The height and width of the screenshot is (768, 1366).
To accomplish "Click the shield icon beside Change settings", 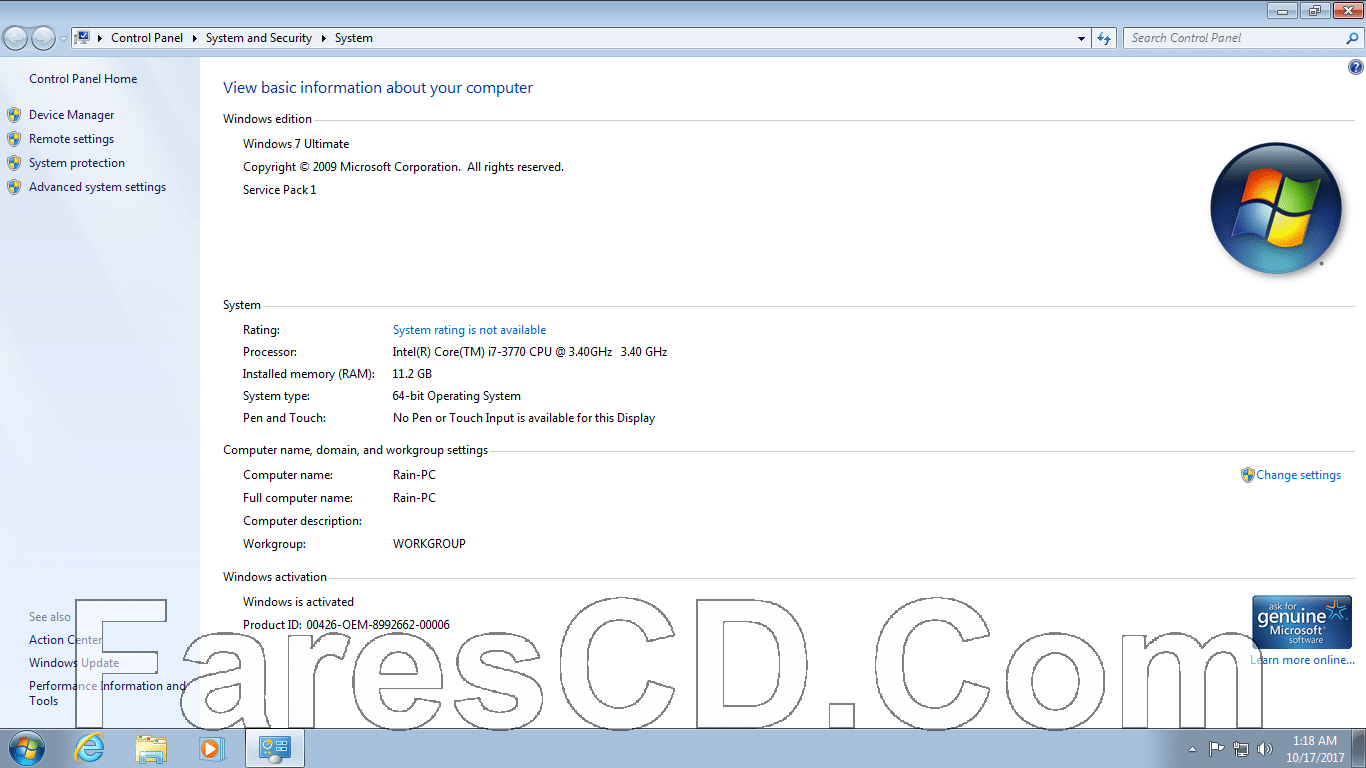I will pos(1247,475).
